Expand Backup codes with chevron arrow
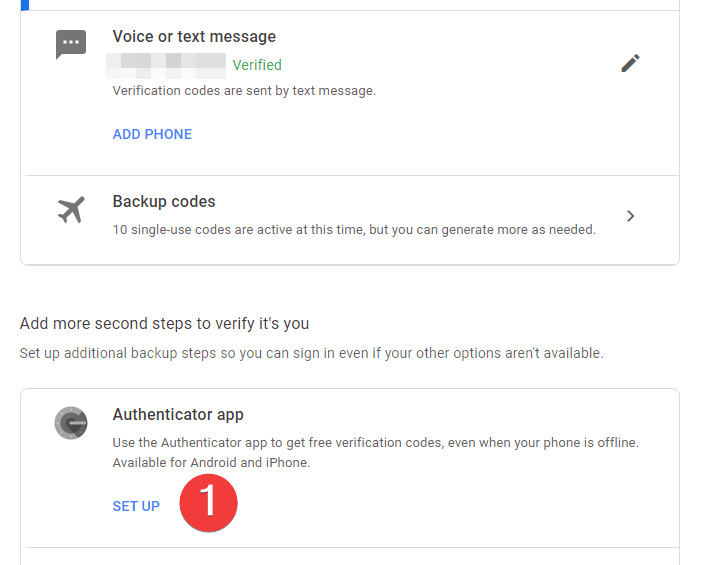This screenshot has width=705, height=565. 630,216
